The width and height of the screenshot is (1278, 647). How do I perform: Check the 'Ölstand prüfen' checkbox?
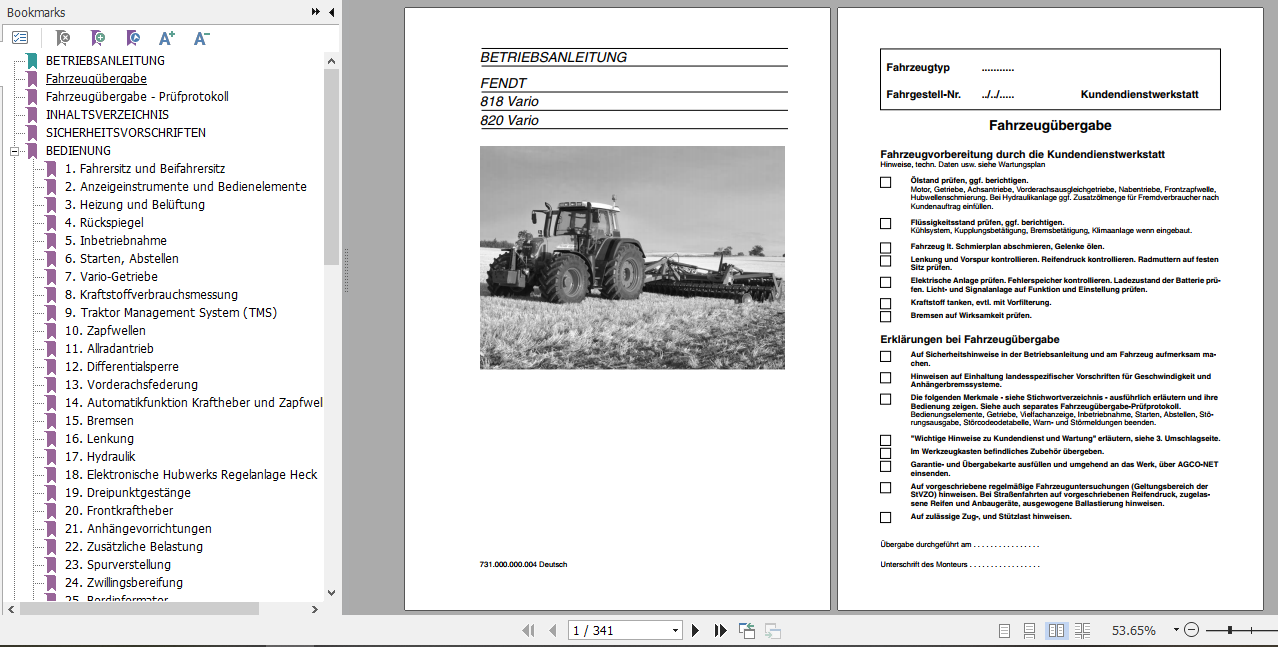click(x=885, y=182)
